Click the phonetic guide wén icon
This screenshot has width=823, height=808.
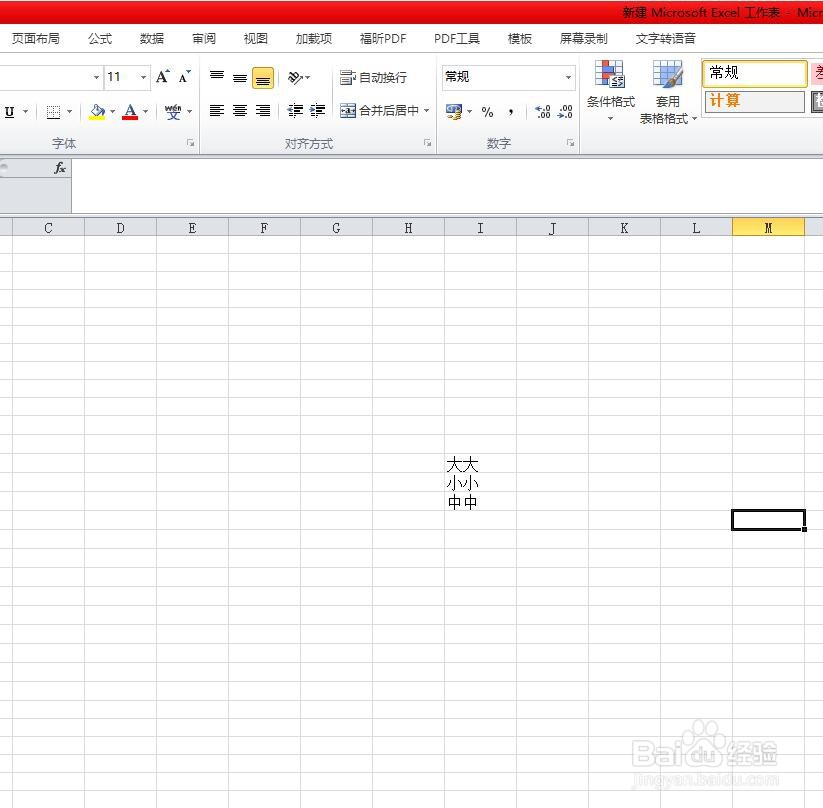pyautogui.click(x=173, y=112)
